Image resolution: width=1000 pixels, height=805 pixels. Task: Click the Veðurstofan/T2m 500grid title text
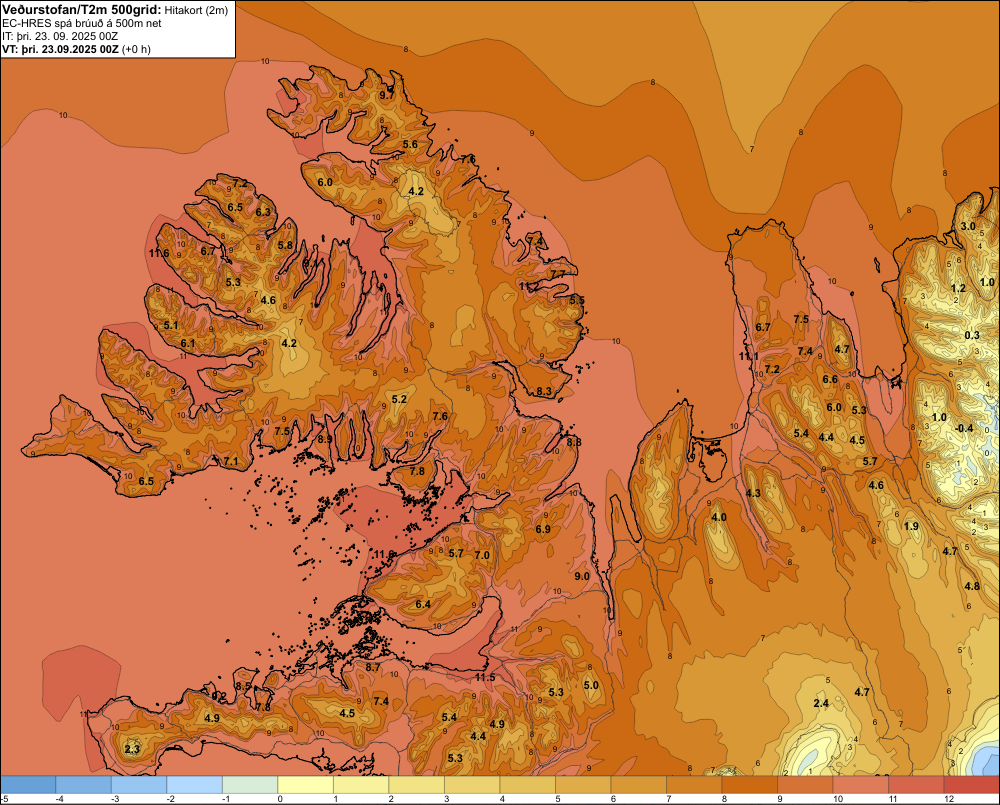(82, 10)
